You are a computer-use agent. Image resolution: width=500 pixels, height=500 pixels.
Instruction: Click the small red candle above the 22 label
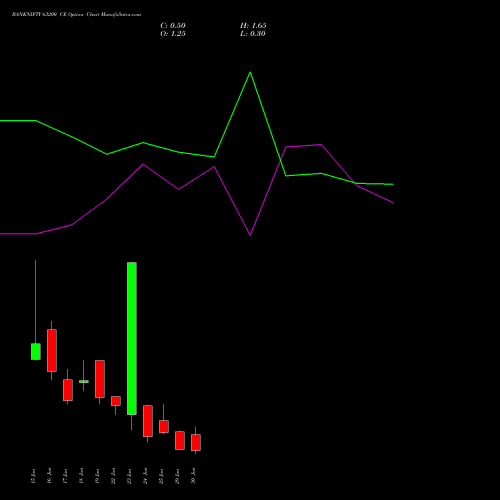(116, 401)
